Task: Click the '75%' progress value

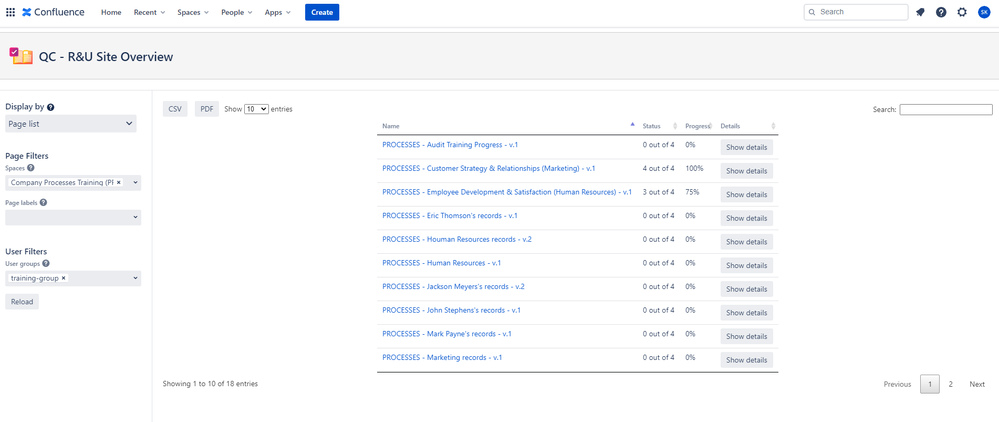Action: tap(692, 192)
